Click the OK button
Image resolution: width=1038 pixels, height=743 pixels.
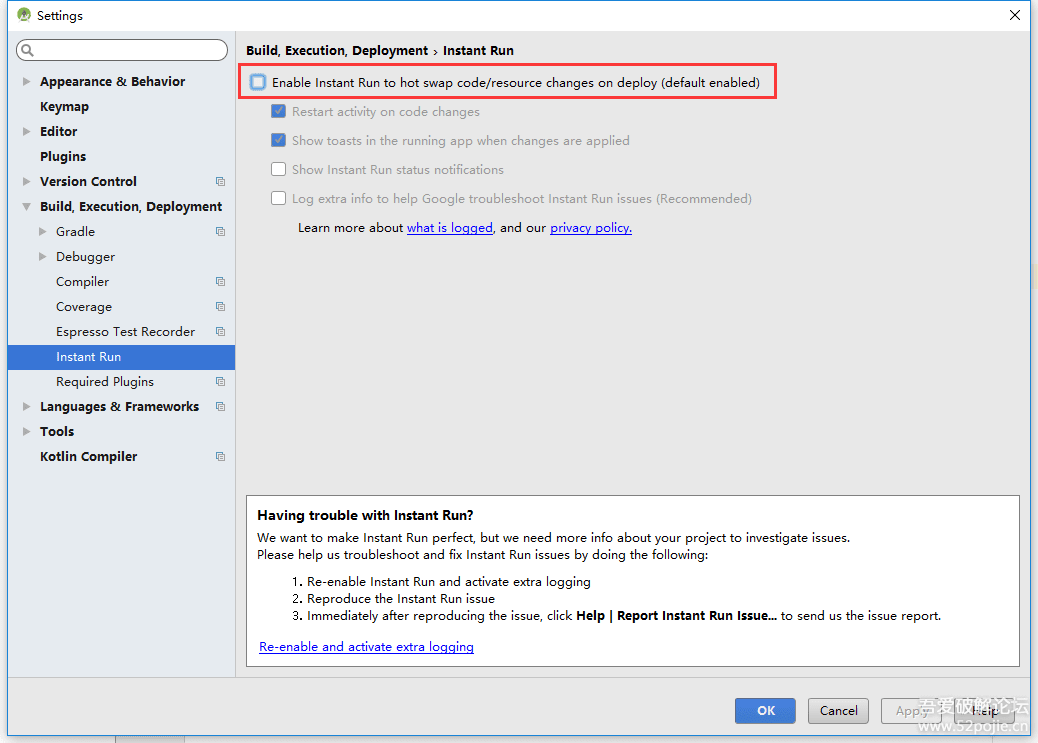[765, 711]
